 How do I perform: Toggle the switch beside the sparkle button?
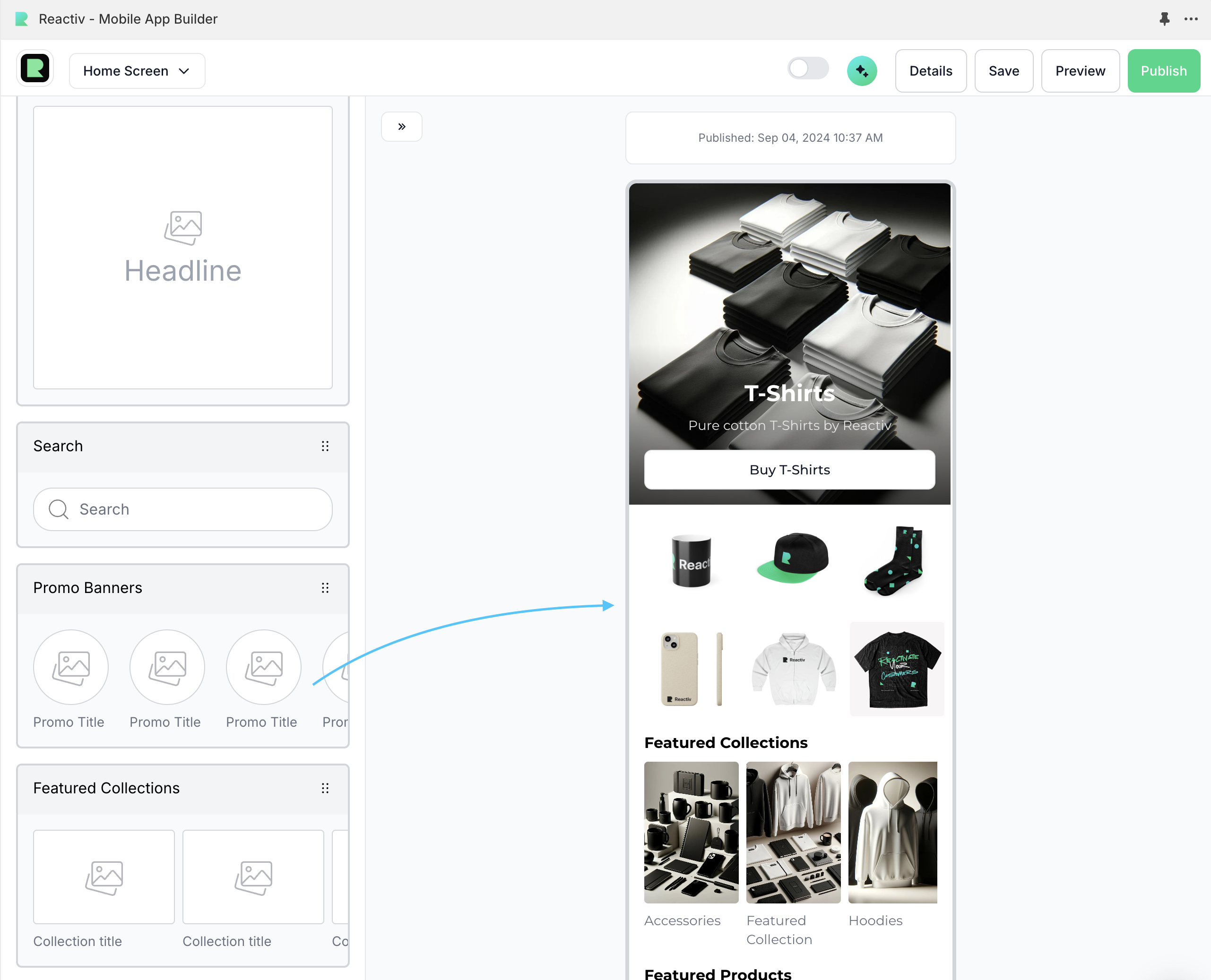click(x=807, y=69)
